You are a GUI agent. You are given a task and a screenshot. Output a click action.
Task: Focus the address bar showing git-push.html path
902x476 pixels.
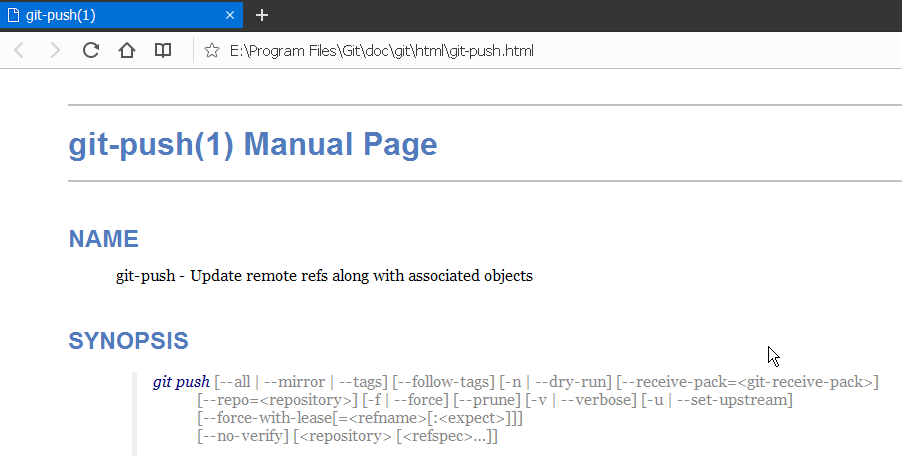click(381, 51)
